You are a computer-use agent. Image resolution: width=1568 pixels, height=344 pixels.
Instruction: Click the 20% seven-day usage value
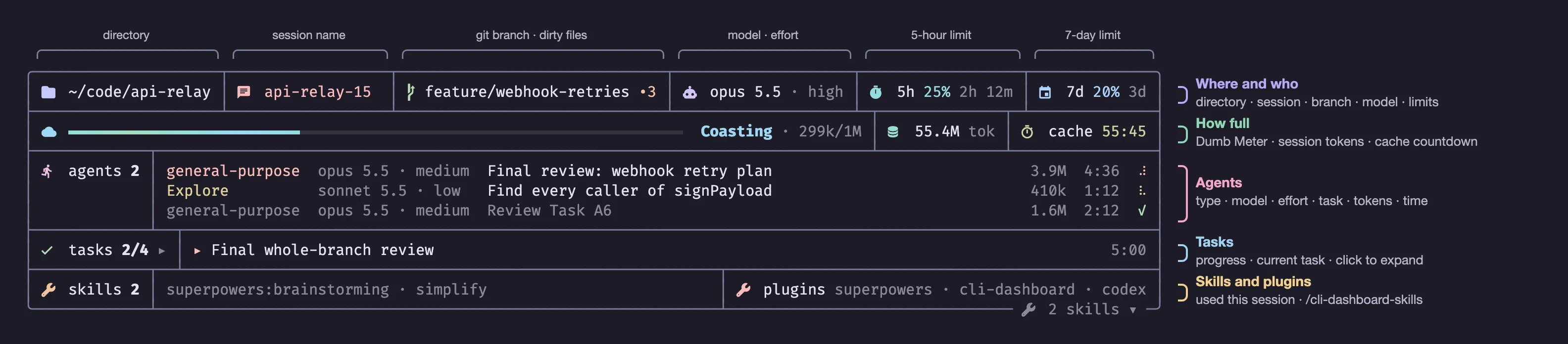point(1106,92)
